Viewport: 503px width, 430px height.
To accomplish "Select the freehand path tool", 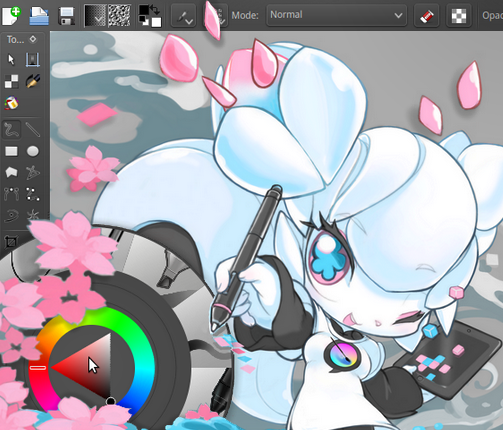I will [33, 194].
